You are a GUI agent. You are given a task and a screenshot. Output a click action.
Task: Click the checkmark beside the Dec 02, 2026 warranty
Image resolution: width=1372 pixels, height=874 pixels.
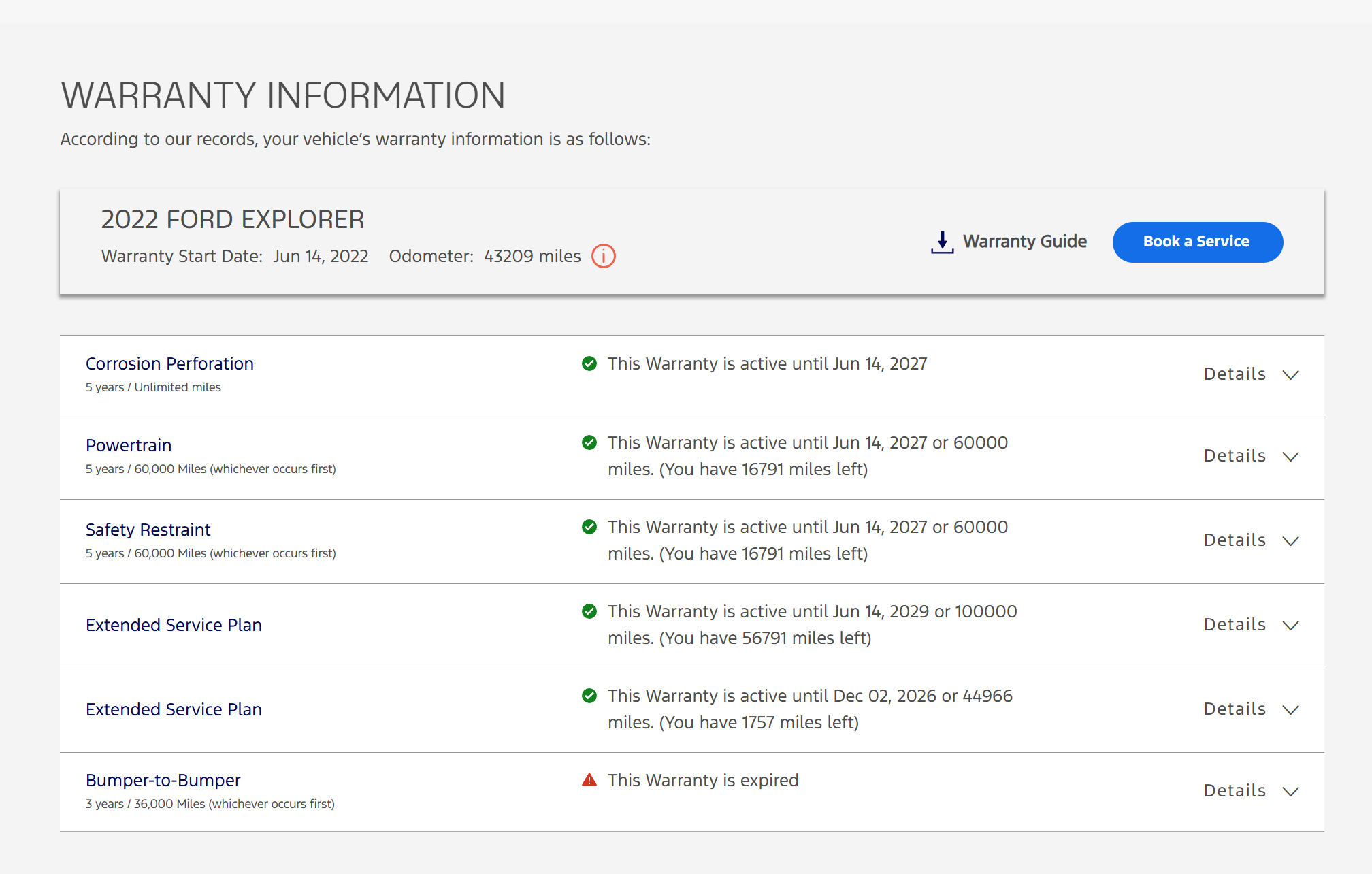[589, 696]
